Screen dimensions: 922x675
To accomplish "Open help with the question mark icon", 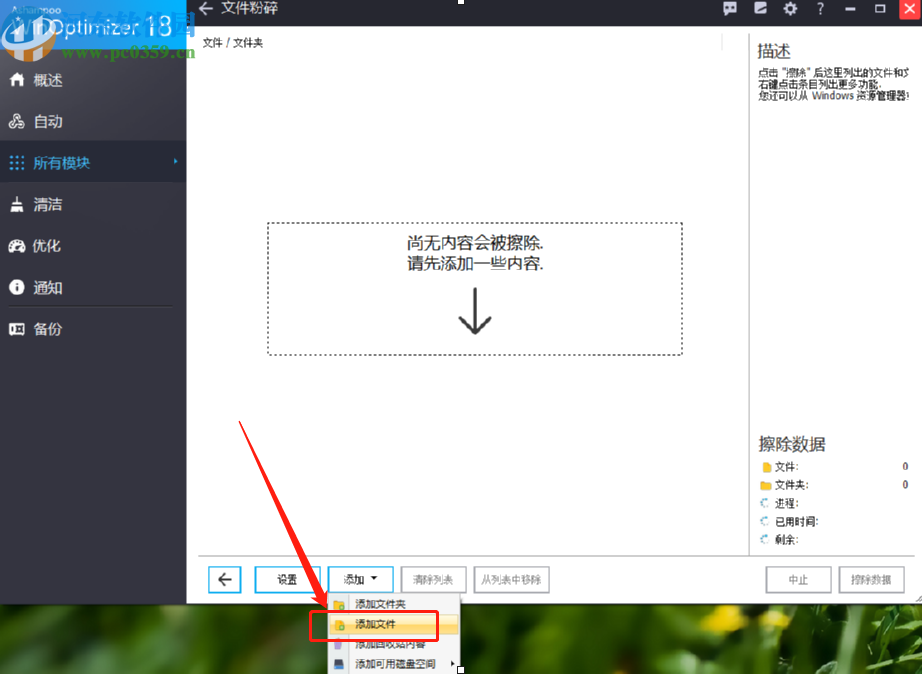I will [x=820, y=8].
